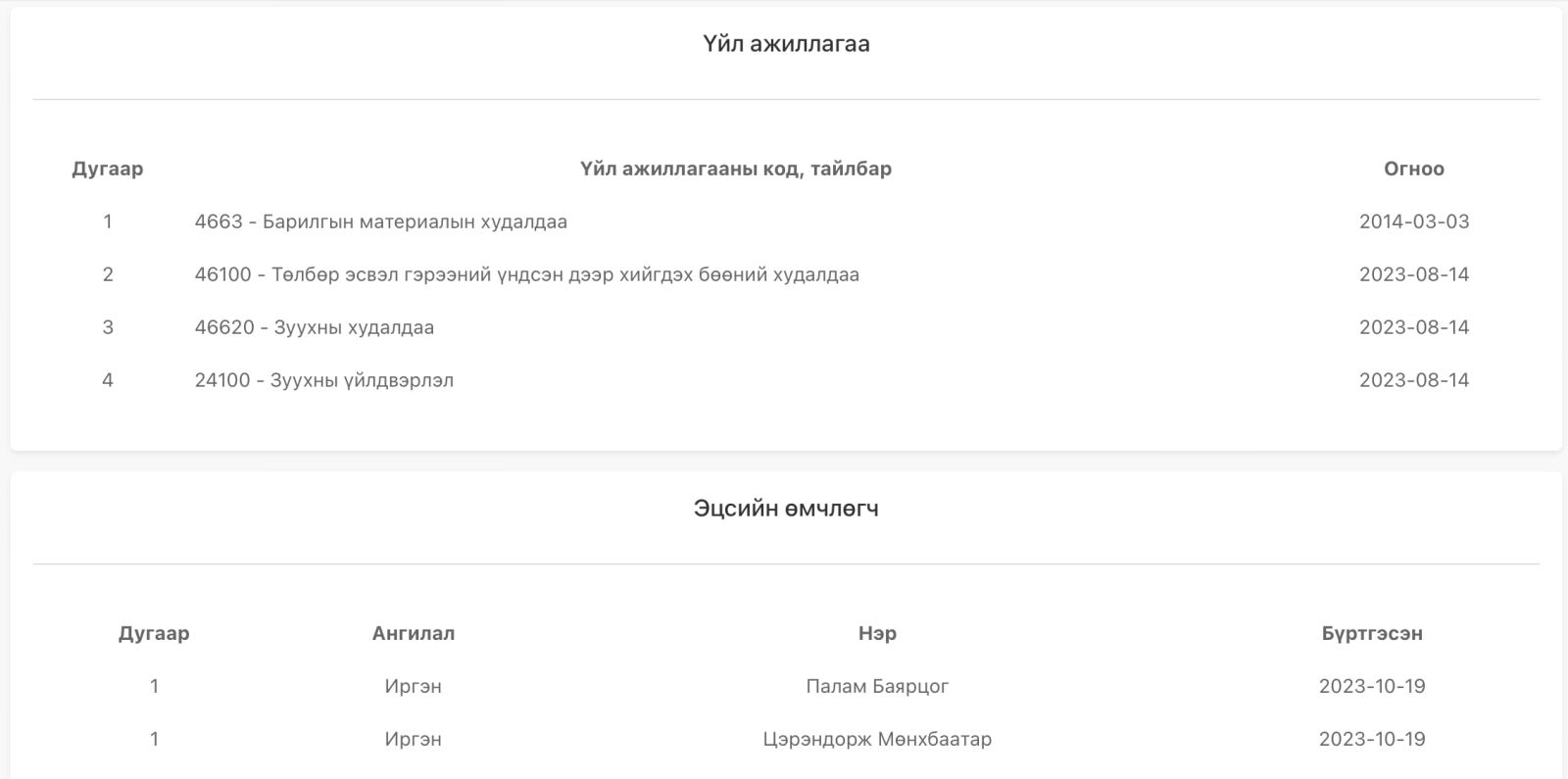Select activity 24100 - Зуухны үйлдвэрлэл
The height and width of the screenshot is (779, 1568).
323,380
